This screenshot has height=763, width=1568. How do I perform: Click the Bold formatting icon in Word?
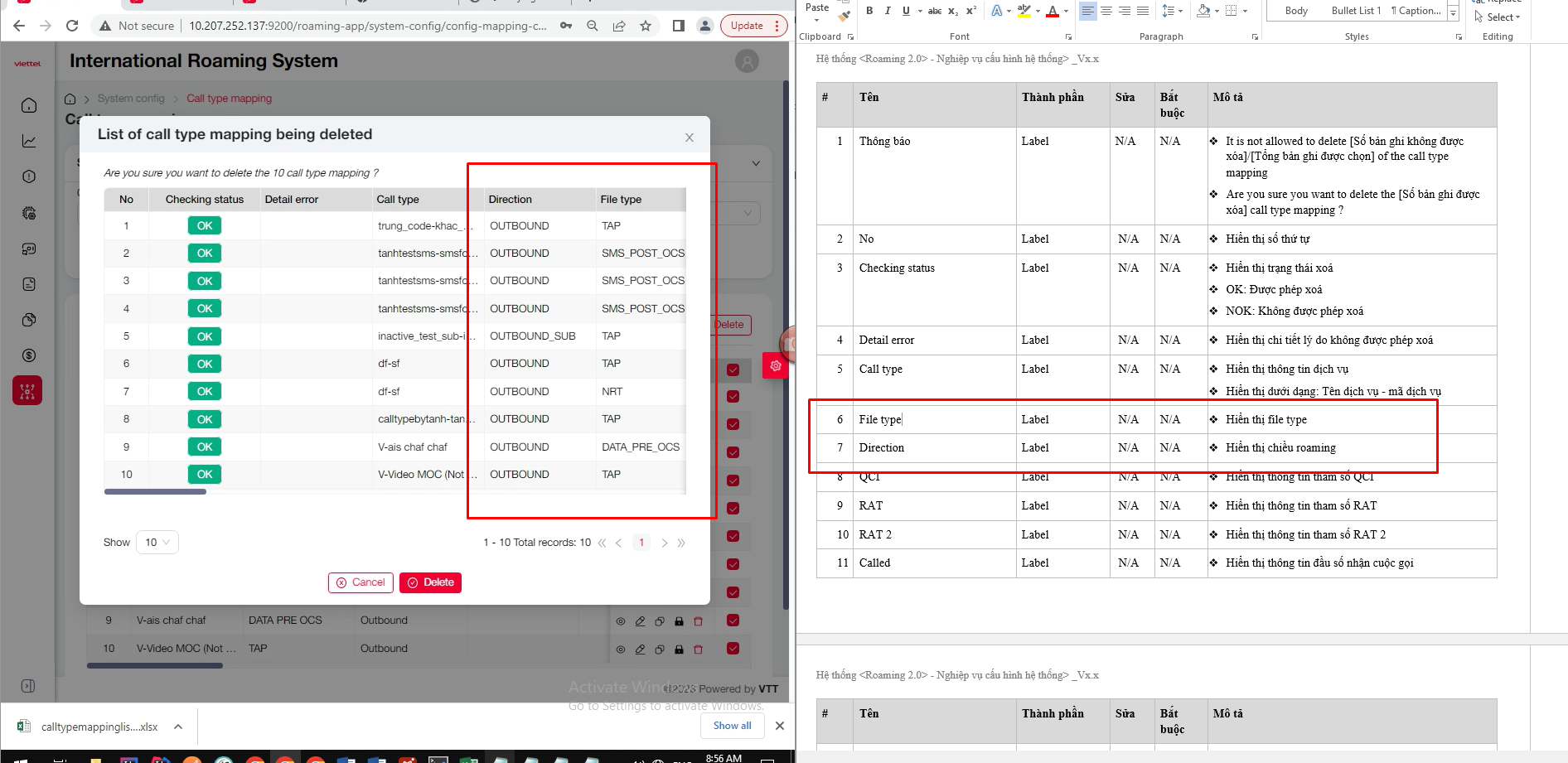click(869, 11)
